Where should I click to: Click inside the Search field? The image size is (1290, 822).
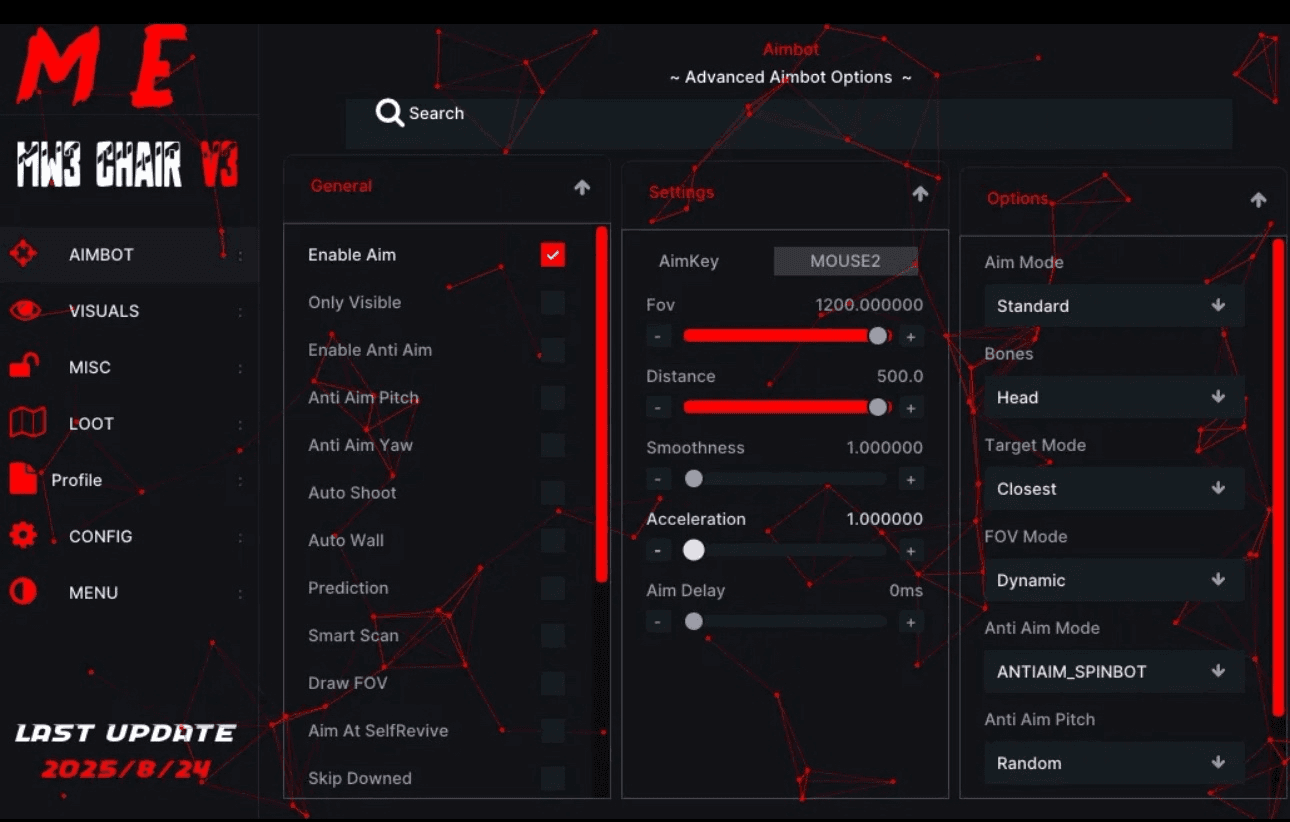click(x=789, y=123)
